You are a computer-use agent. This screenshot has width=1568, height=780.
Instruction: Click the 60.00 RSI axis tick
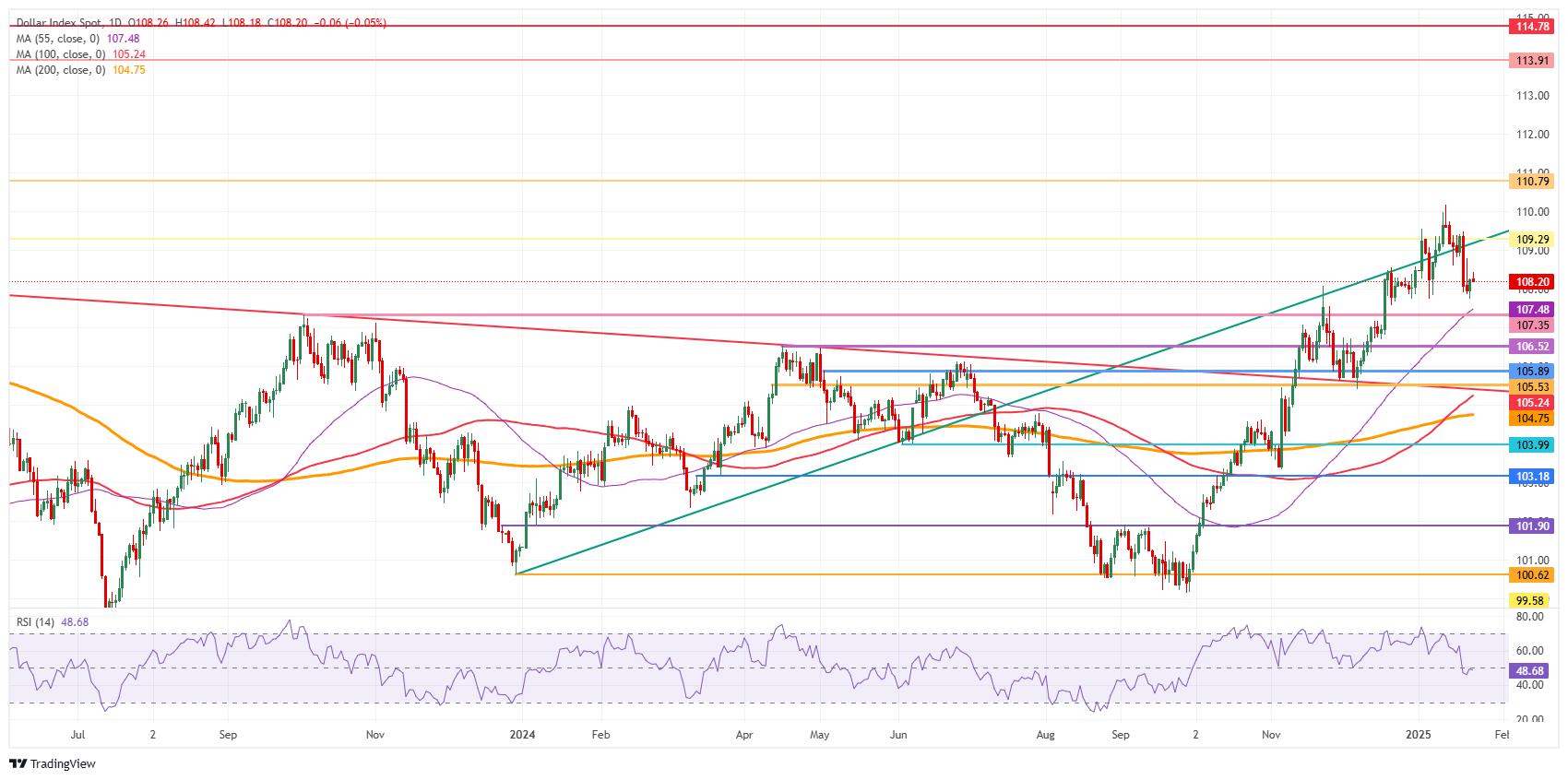1532,650
